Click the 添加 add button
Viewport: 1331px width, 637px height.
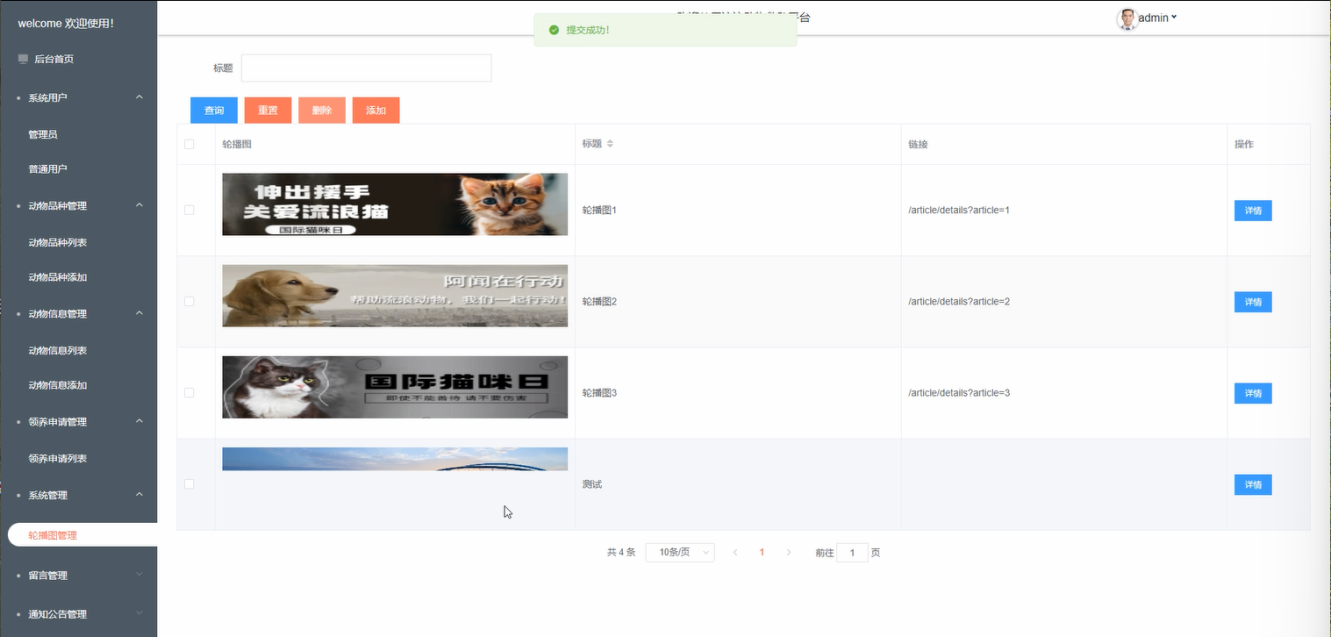pos(376,110)
